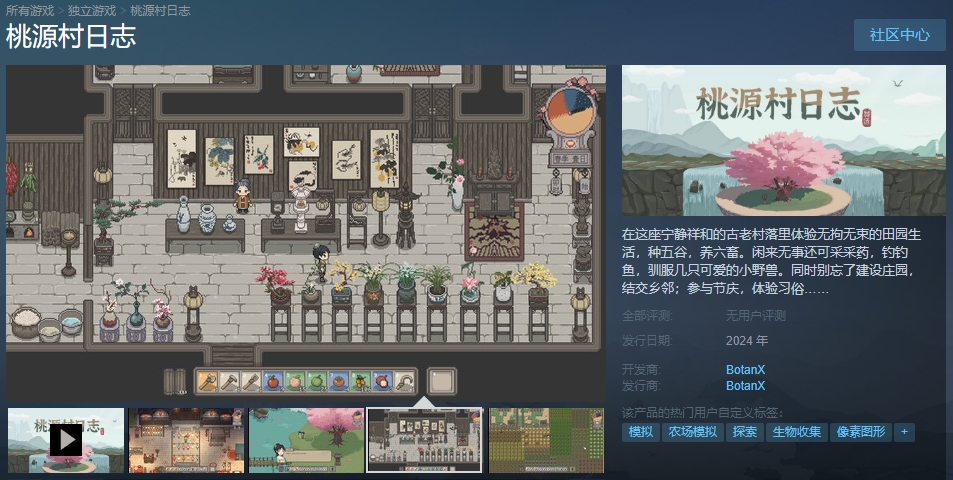Click the 该产品的热门用户自定义标签 heading

coord(702,413)
